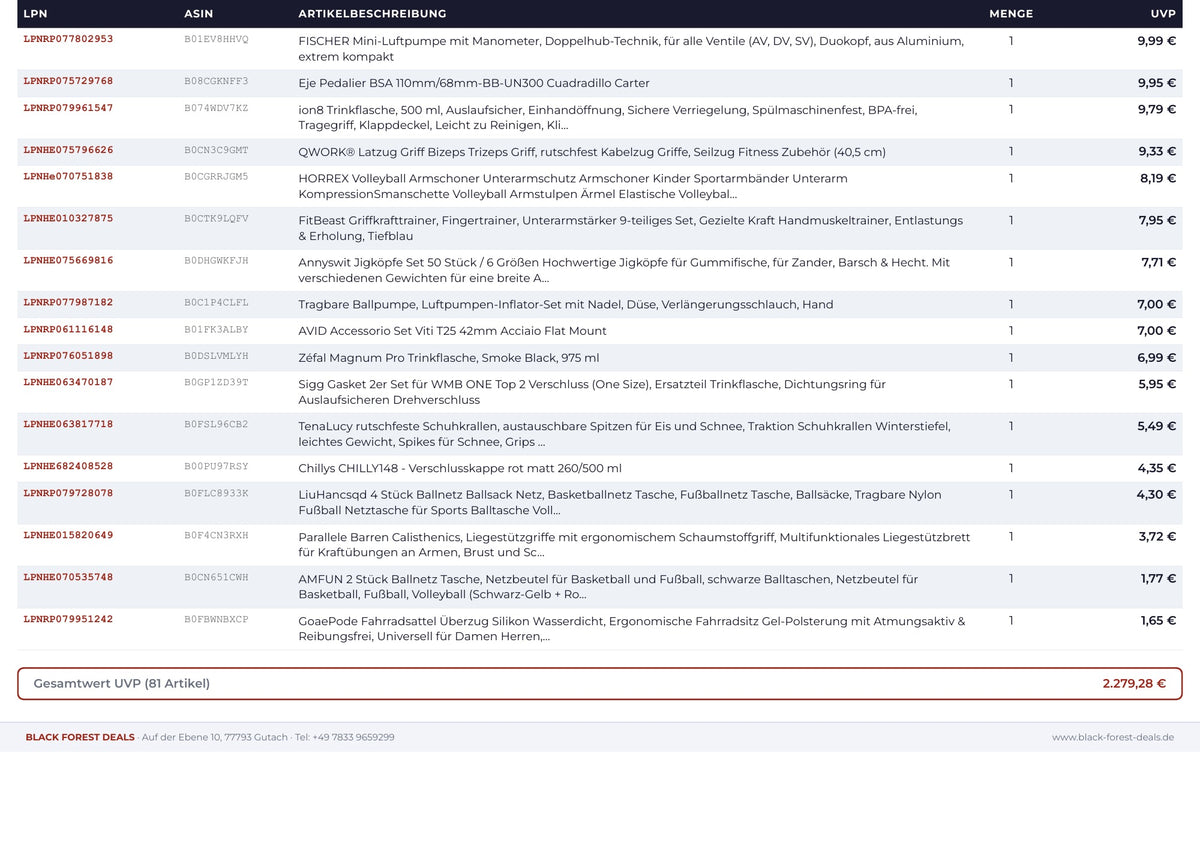Click the Sigg Gasket 2er Set description
This screenshot has width=1200, height=849.
click(592, 392)
